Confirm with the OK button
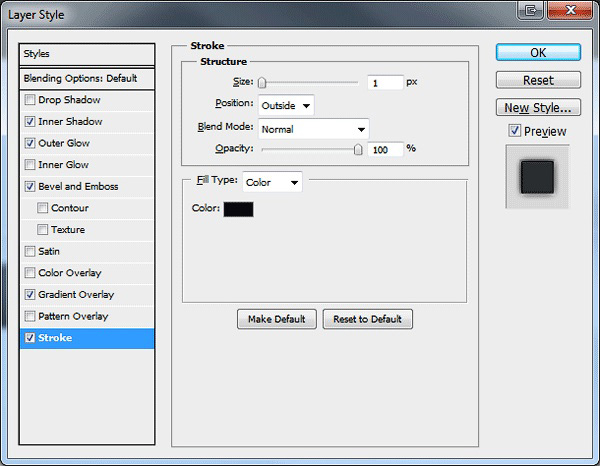Screen dimensions: 600x466 point(538,52)
